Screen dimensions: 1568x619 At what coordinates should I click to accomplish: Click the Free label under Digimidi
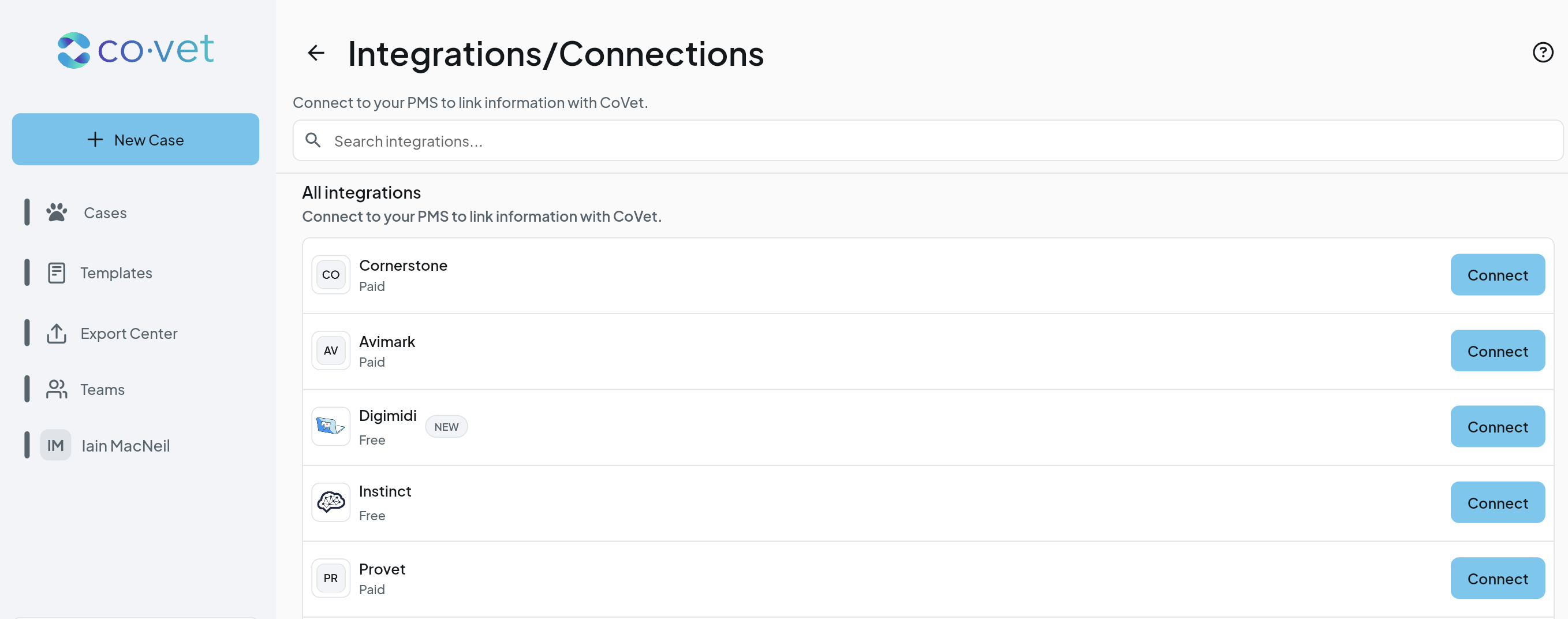pos(372,440)
